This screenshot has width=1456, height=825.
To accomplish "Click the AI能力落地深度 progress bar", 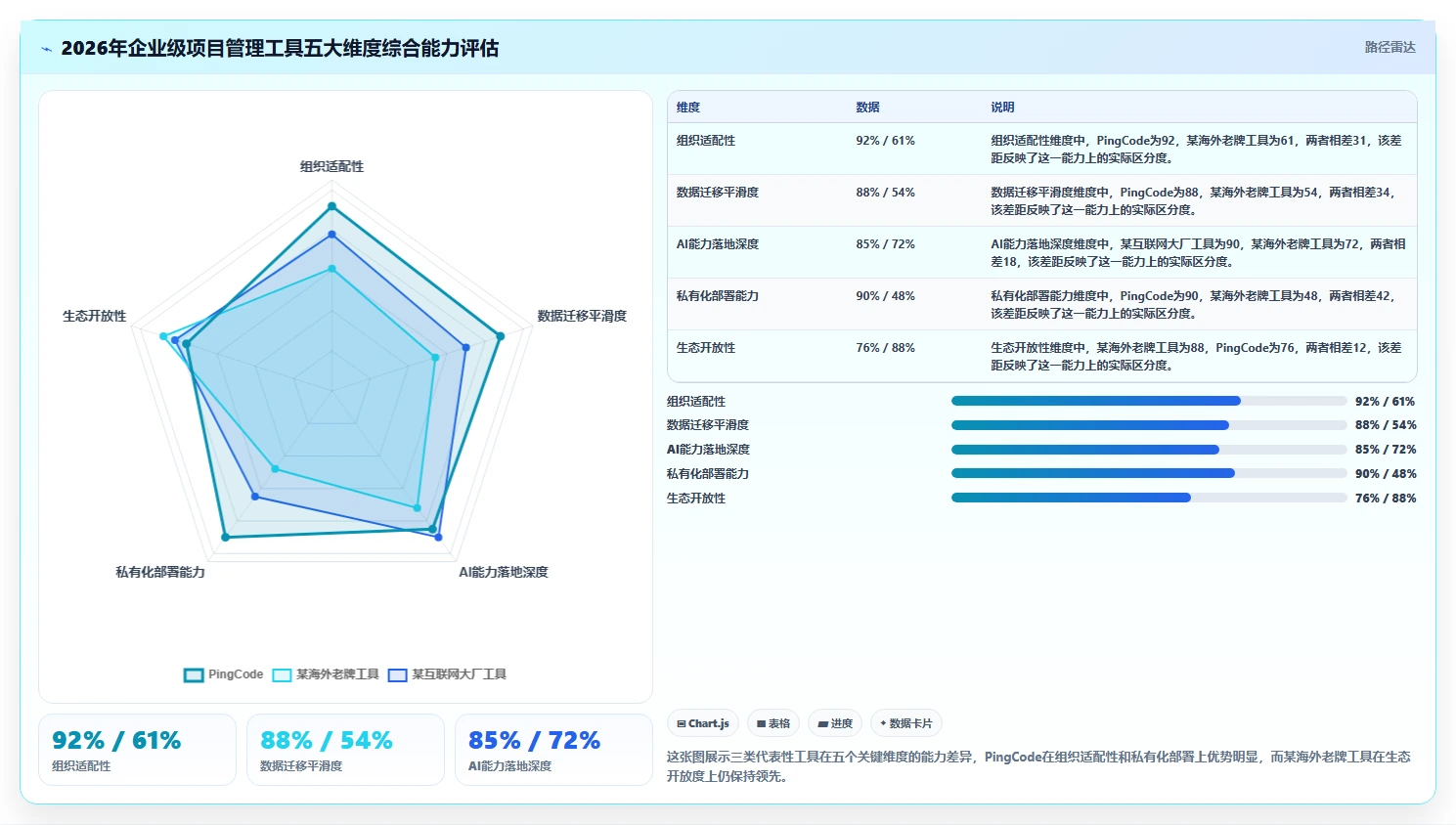I will [1149, 450].
